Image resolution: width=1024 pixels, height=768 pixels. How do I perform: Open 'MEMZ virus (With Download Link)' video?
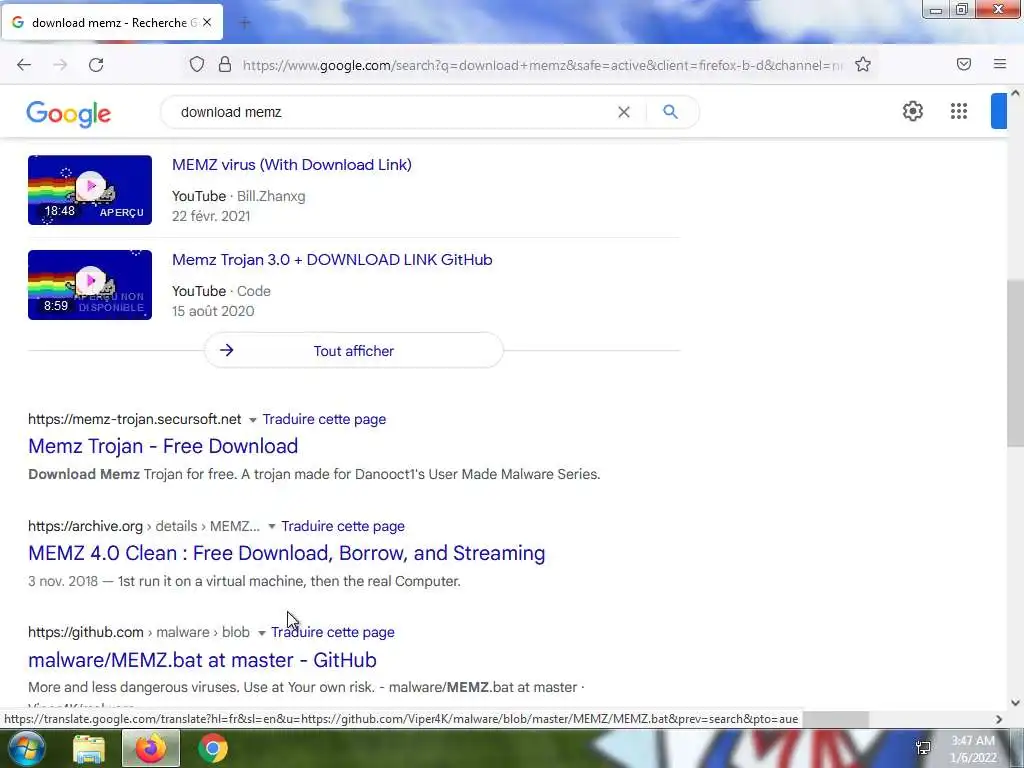[x=292, y=165]
